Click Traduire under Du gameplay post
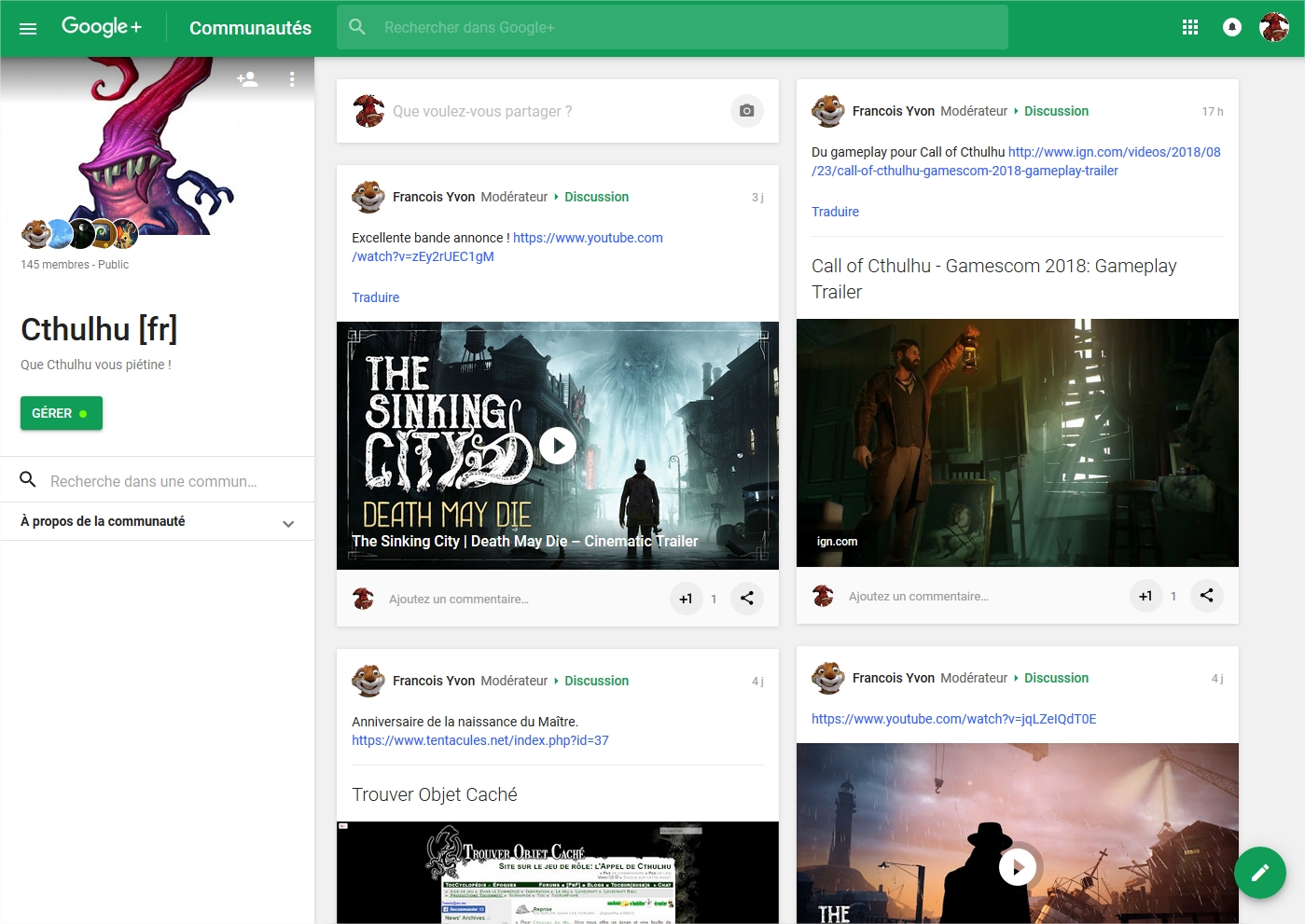The width and height of the screenshot is (1305, 924). 835,212
